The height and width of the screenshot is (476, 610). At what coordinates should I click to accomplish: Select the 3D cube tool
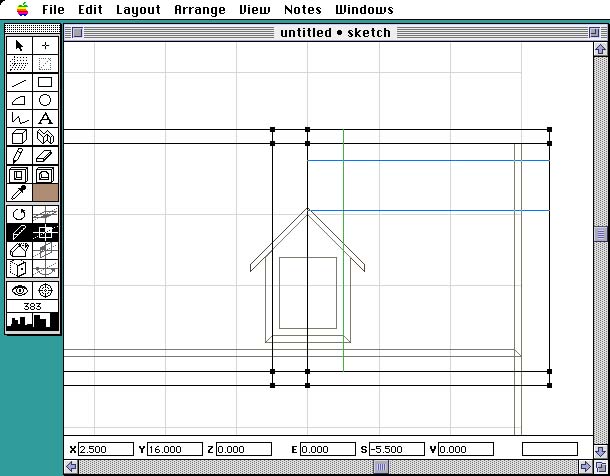pos(19,136)
